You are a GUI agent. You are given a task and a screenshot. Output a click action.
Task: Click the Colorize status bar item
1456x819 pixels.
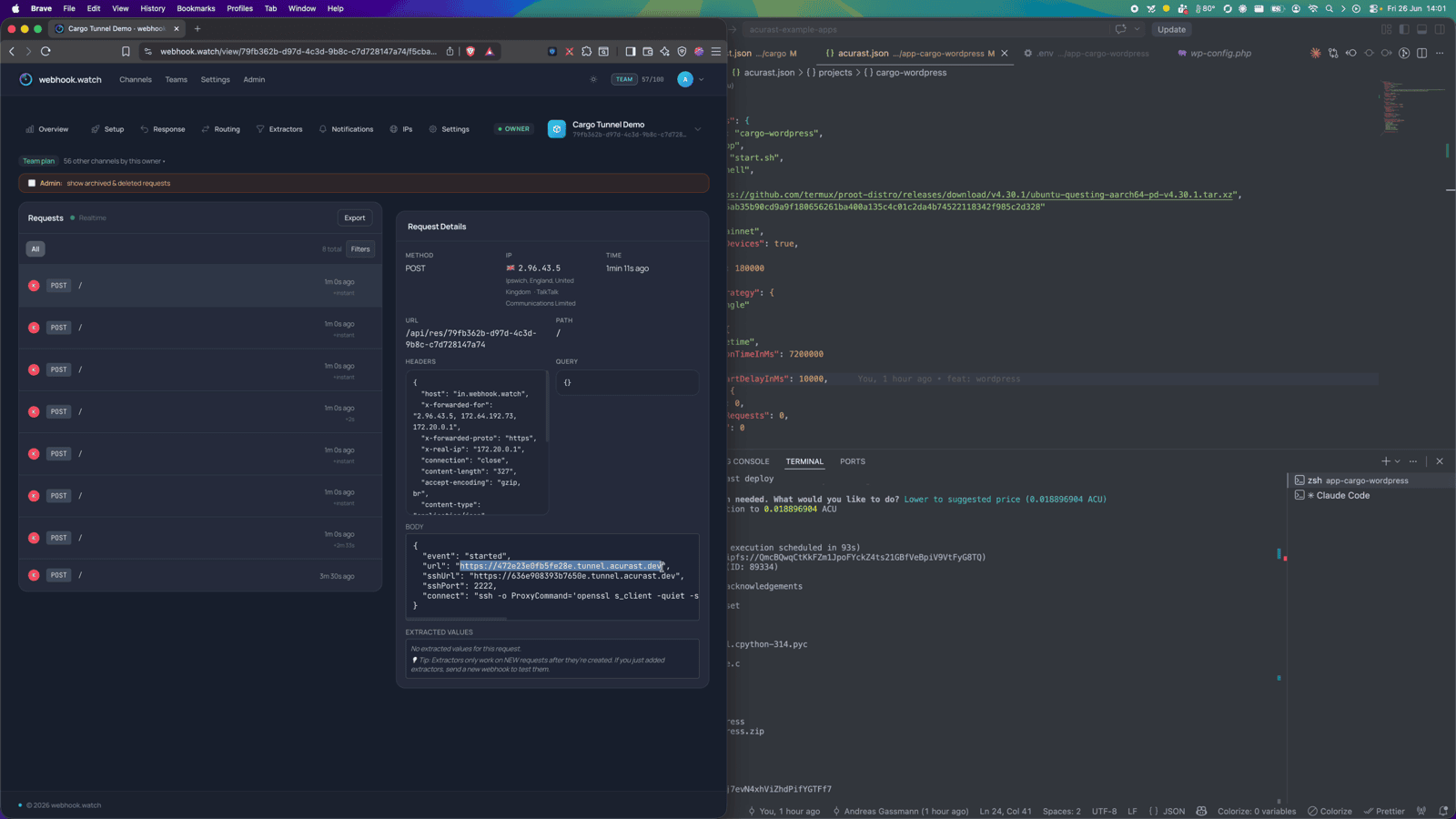(x=1330, y=811)
